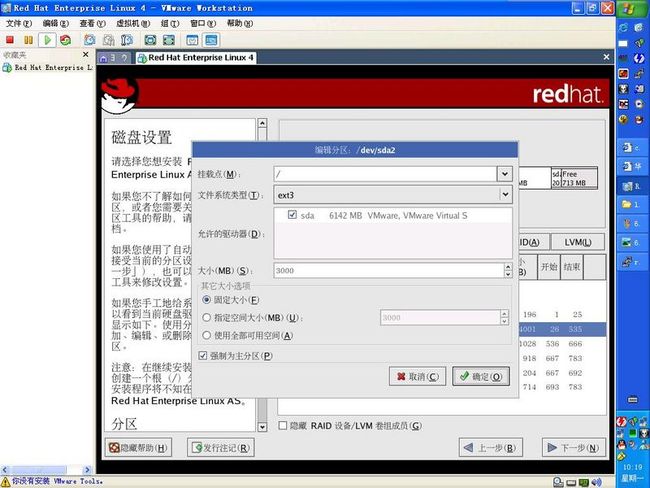Click the Free 713 MB disk segment
The width and height of the screenshot is (650, 488).
click(x=580, y=178)
